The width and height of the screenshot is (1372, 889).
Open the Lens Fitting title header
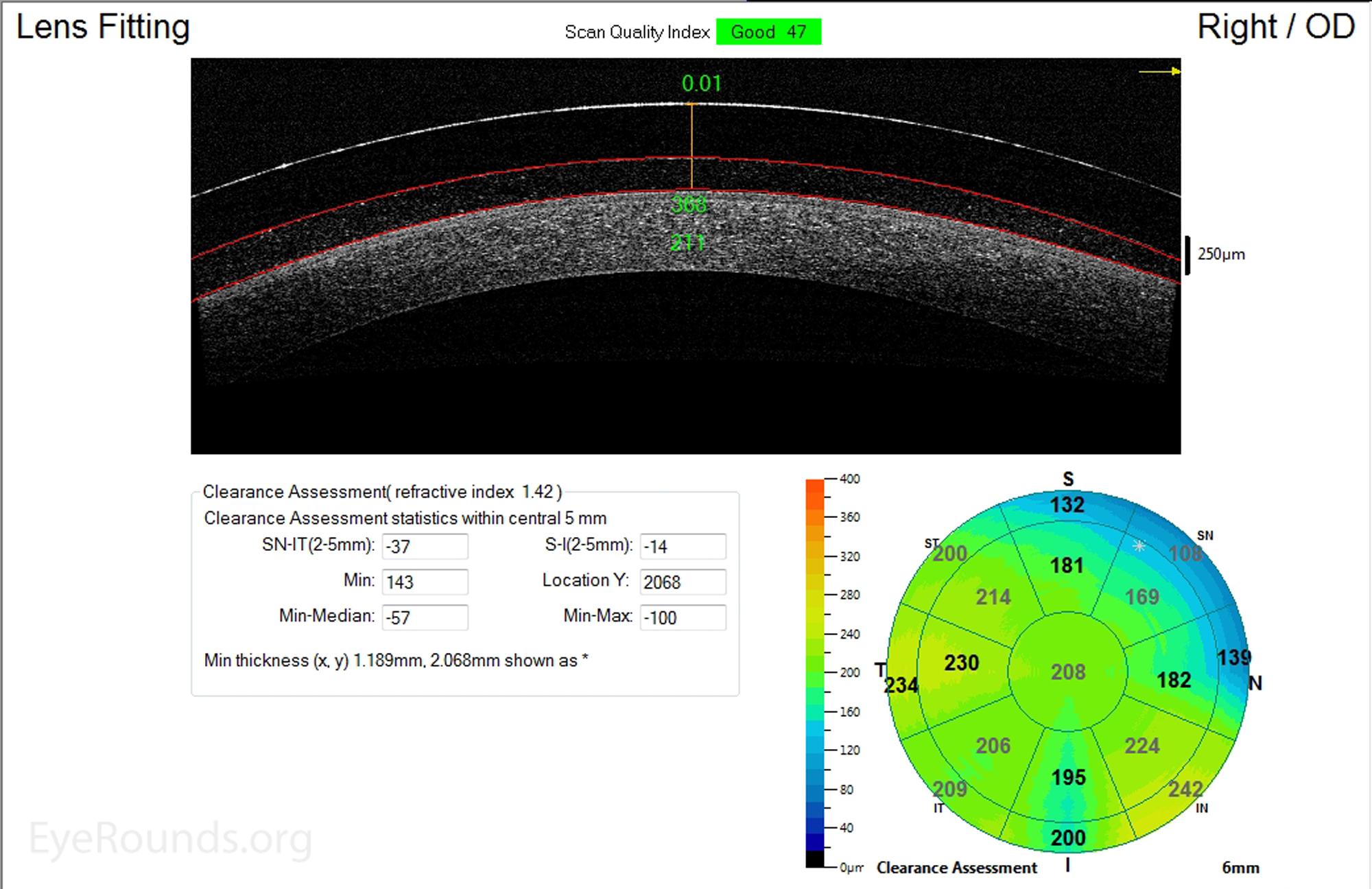pos(103,27)
